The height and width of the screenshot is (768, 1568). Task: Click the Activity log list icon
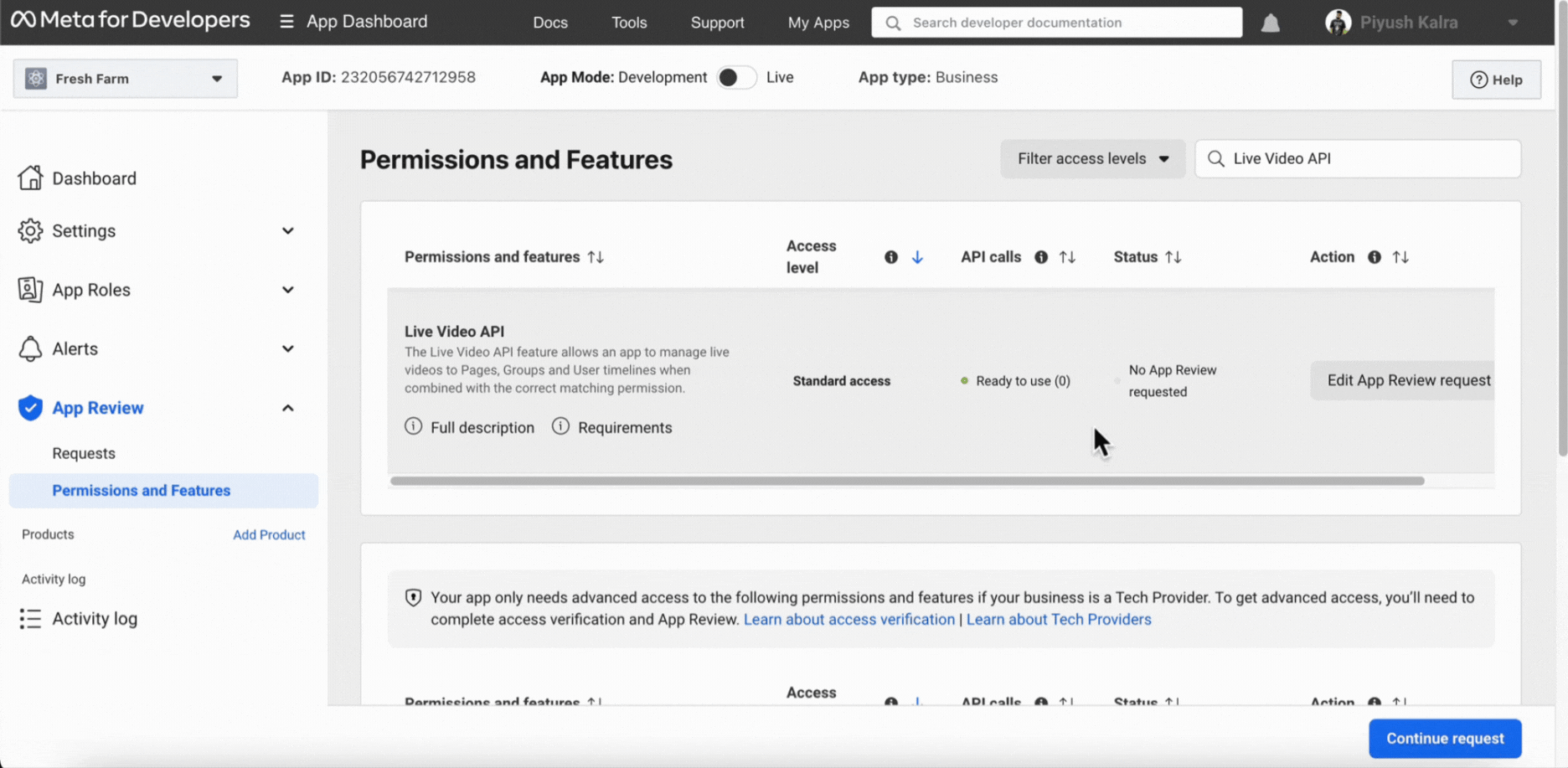pos(30,618)
